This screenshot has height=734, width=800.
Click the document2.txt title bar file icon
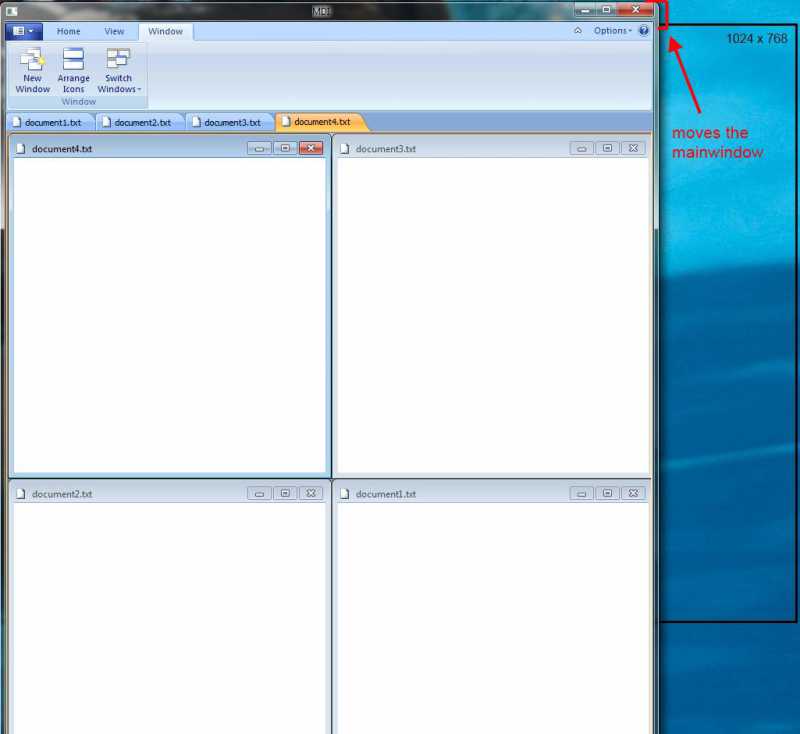click(20, 494)
